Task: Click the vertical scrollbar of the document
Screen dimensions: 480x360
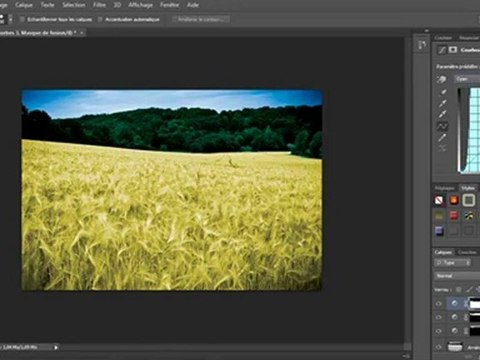Action: coord(407,190)
